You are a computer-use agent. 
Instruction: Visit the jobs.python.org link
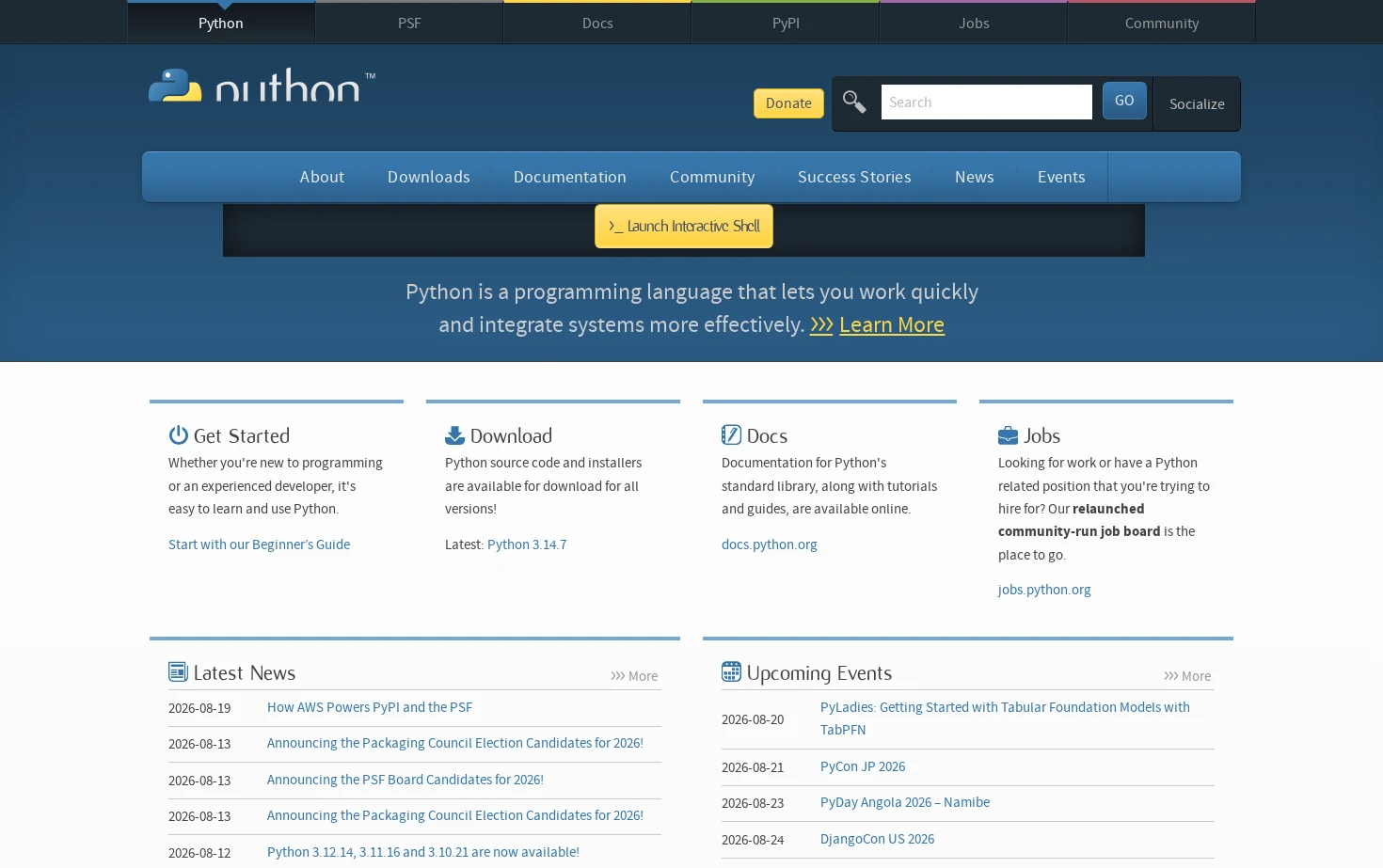[x=1044, y=590]
